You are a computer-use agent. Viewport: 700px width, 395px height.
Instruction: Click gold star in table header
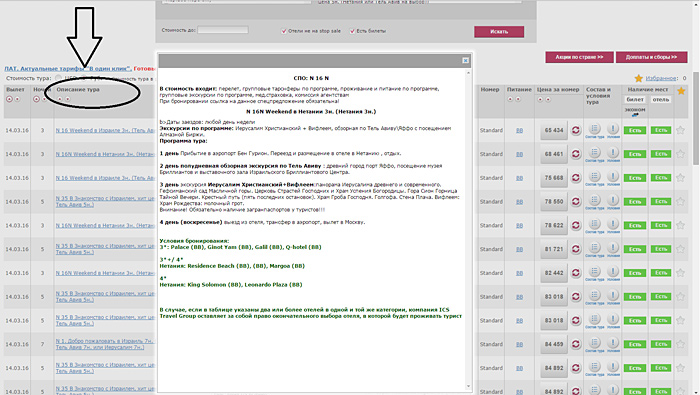coord(681,91)
